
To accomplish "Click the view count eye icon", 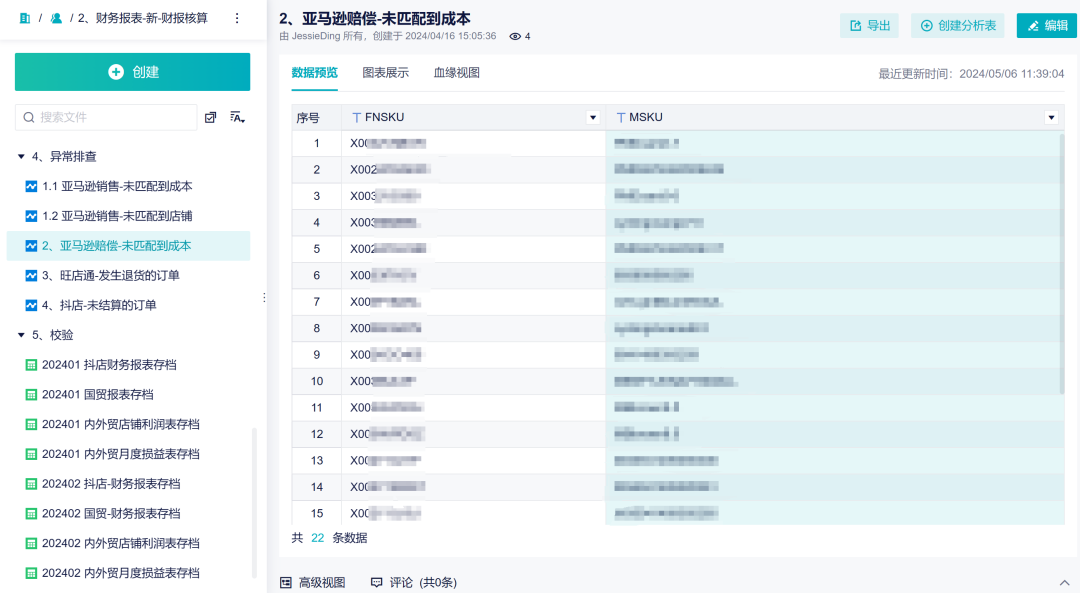I will pos(515,37).
